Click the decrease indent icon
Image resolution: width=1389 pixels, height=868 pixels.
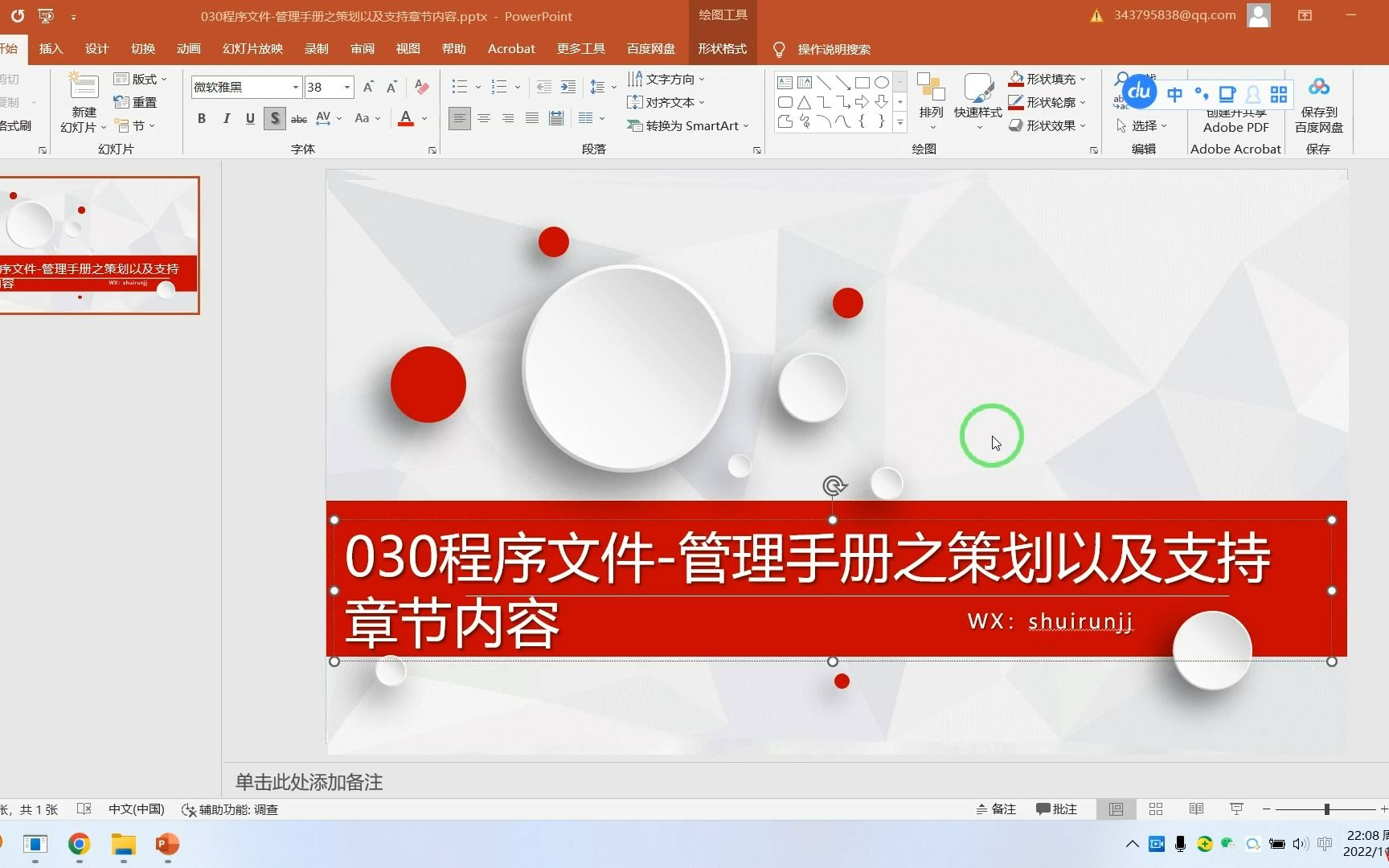tap(544, 87)
